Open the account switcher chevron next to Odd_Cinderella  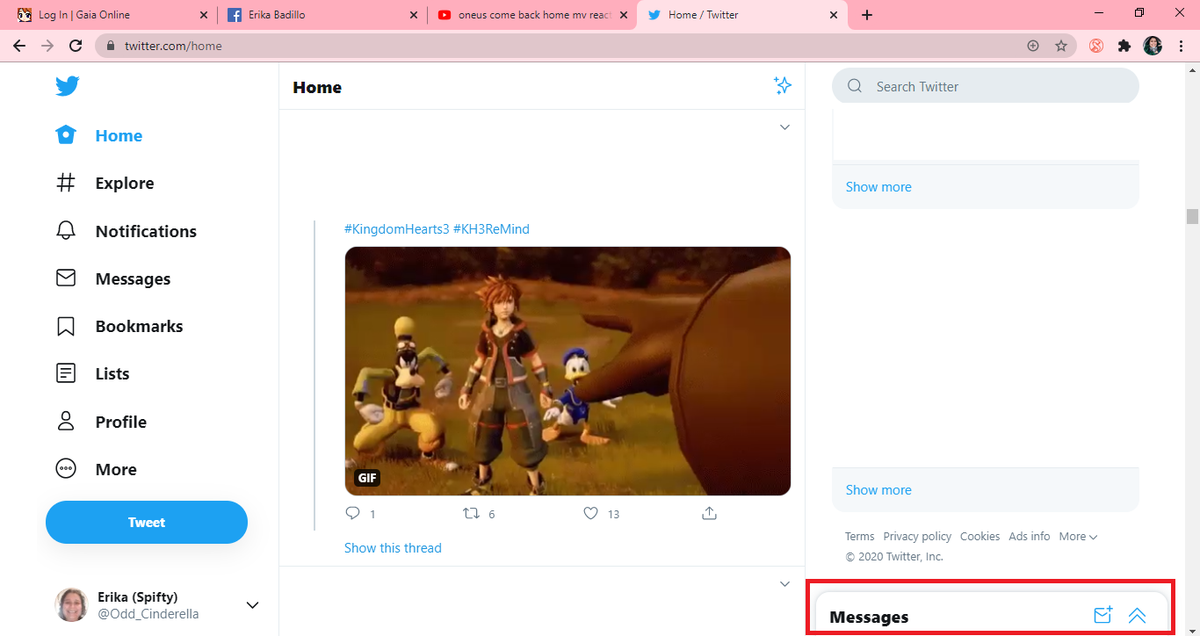coord(252,604)
